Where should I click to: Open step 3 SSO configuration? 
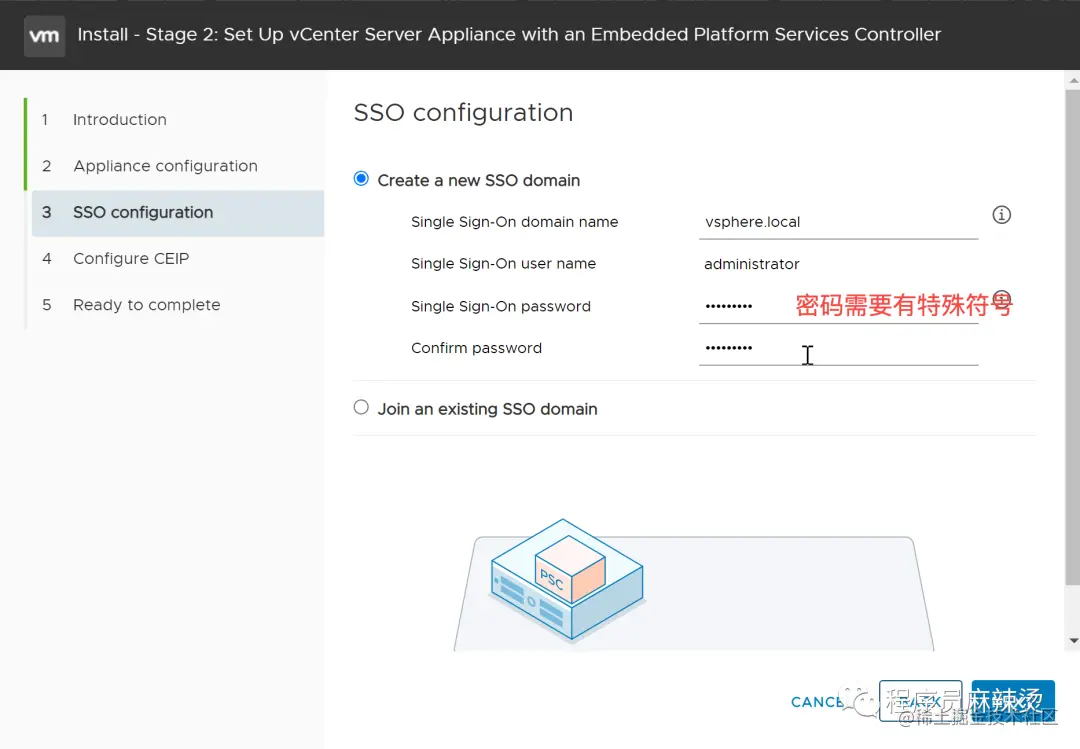[x=178, y=212]
